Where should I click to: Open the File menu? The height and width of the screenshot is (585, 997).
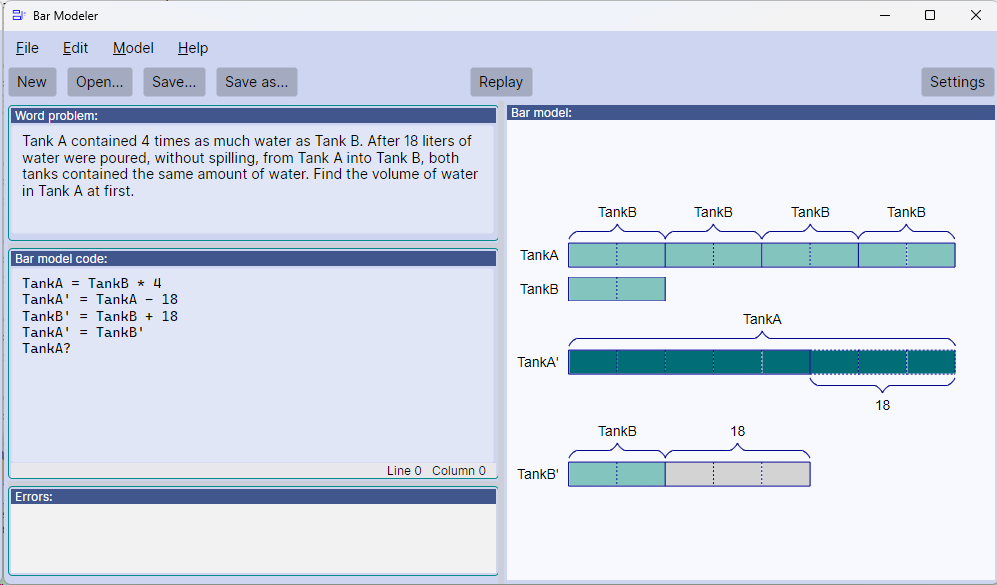[27, 47]
